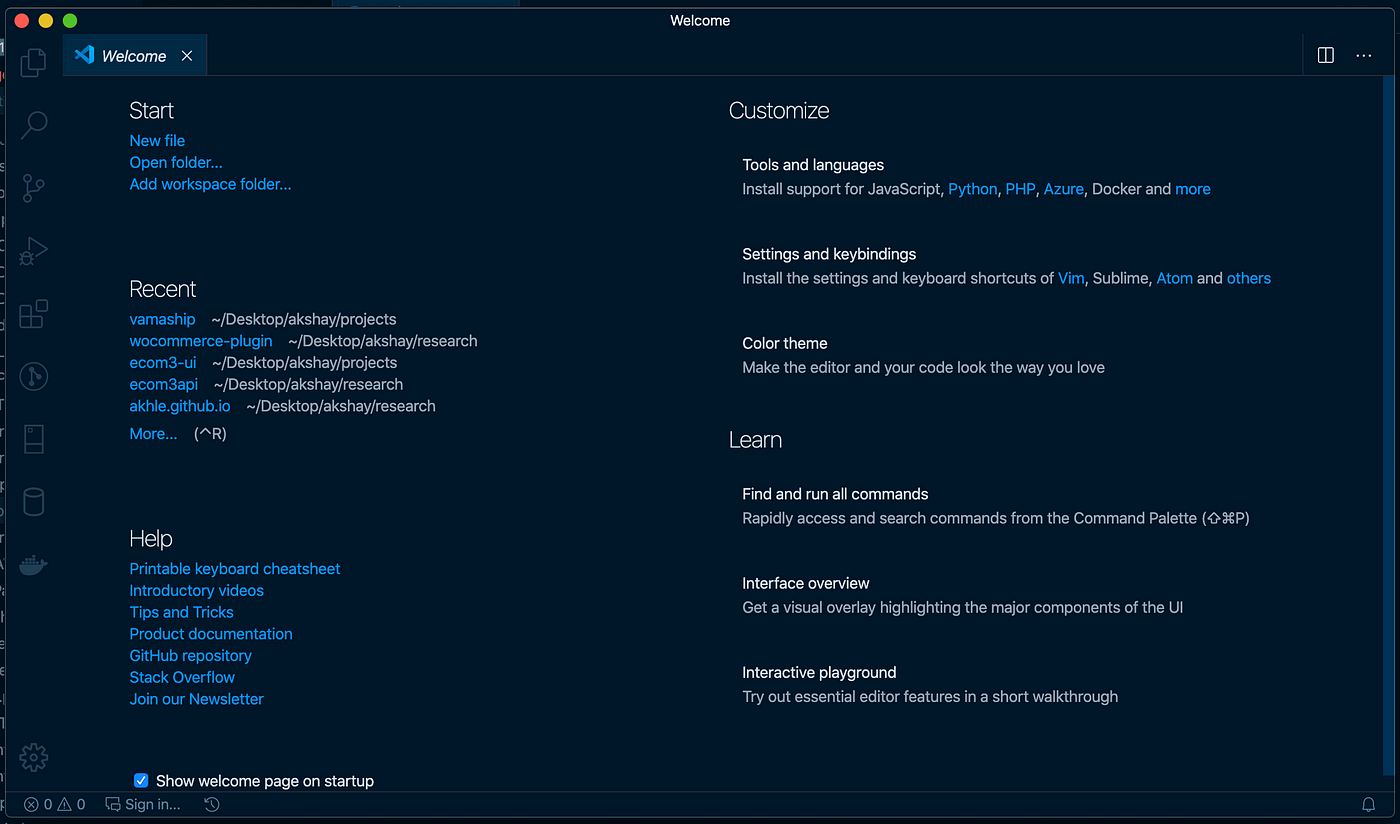The width and height of the screenshot is (1400, 824).
Task: Close the Welcome tab
Action: click(x=187, y=56)
